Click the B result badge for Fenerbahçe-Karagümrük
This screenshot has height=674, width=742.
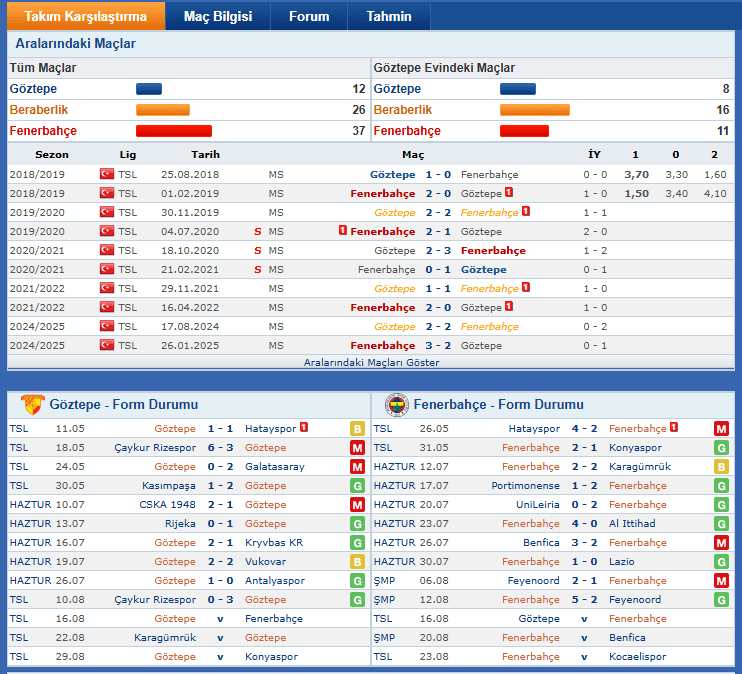point(721,467)
